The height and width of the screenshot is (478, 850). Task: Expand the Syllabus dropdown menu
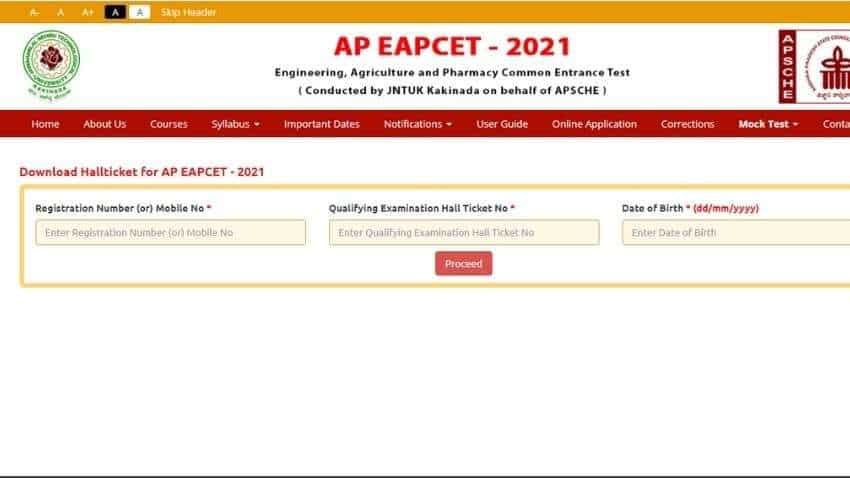click(235, 124)
